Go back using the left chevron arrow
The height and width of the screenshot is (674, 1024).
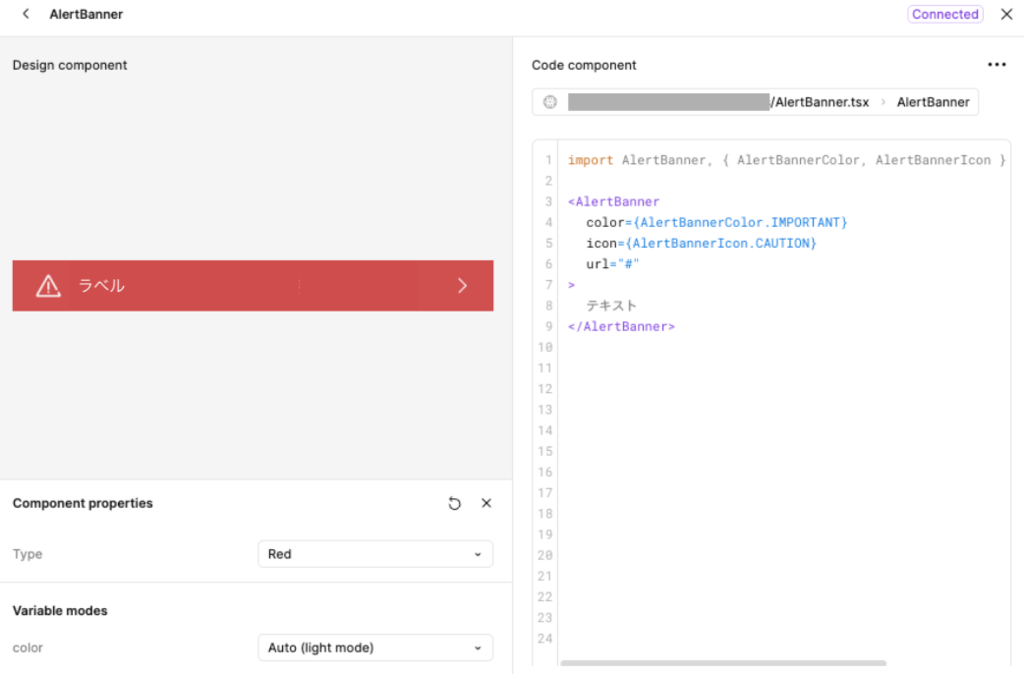coord(26,14)
